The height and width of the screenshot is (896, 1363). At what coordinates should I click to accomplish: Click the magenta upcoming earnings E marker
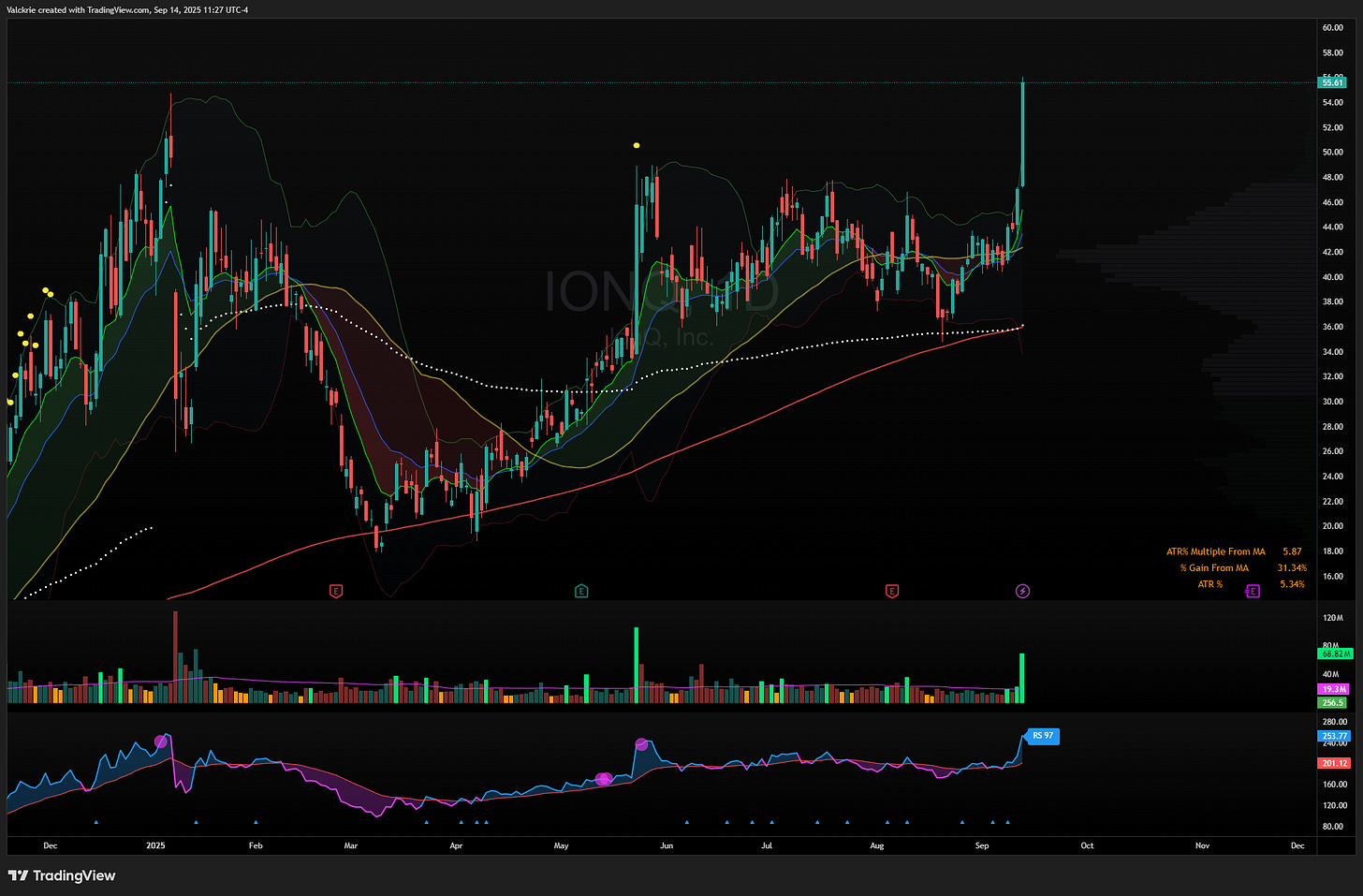click(x=1253, y=591)
